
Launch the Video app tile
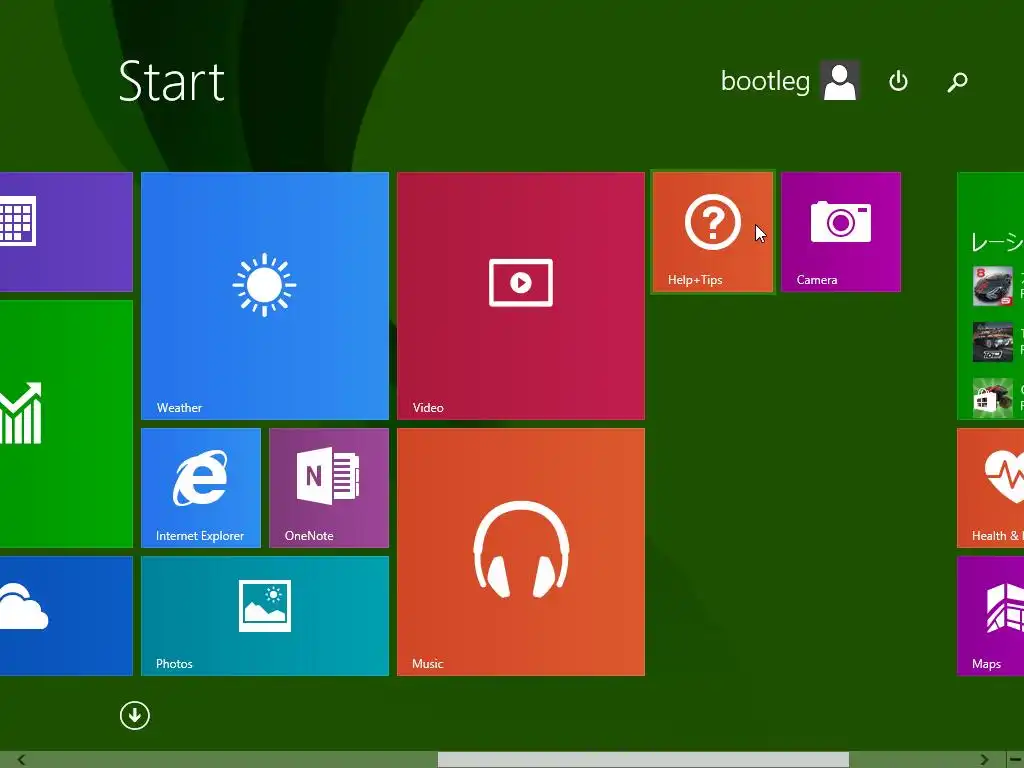[x=520, y=296]
